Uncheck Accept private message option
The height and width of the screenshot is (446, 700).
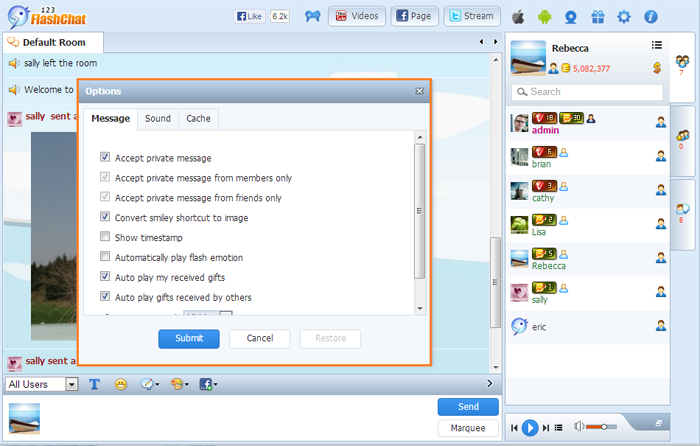click(x=105, y=158)
